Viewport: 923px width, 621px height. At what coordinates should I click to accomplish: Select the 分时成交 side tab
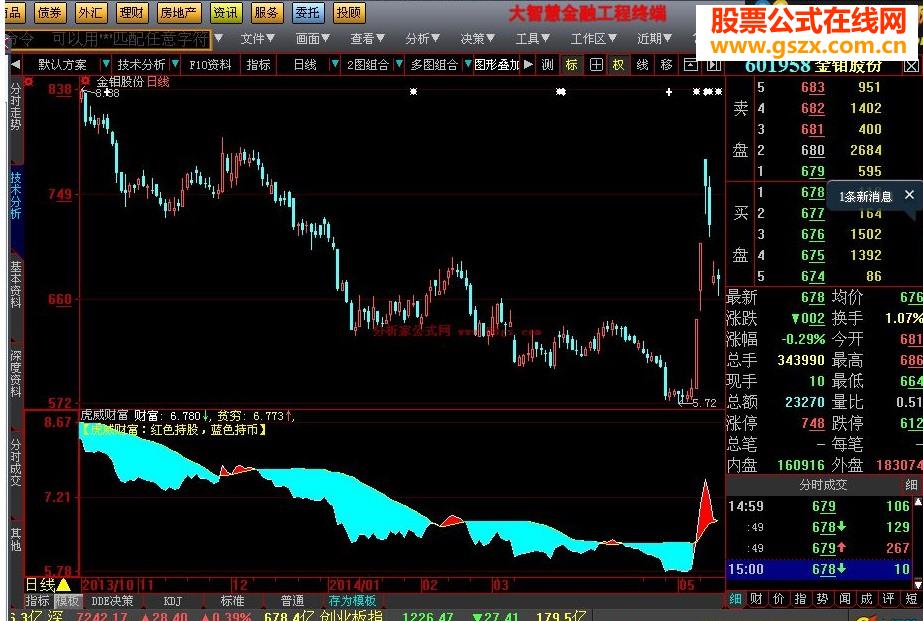(x=16, y=462)
